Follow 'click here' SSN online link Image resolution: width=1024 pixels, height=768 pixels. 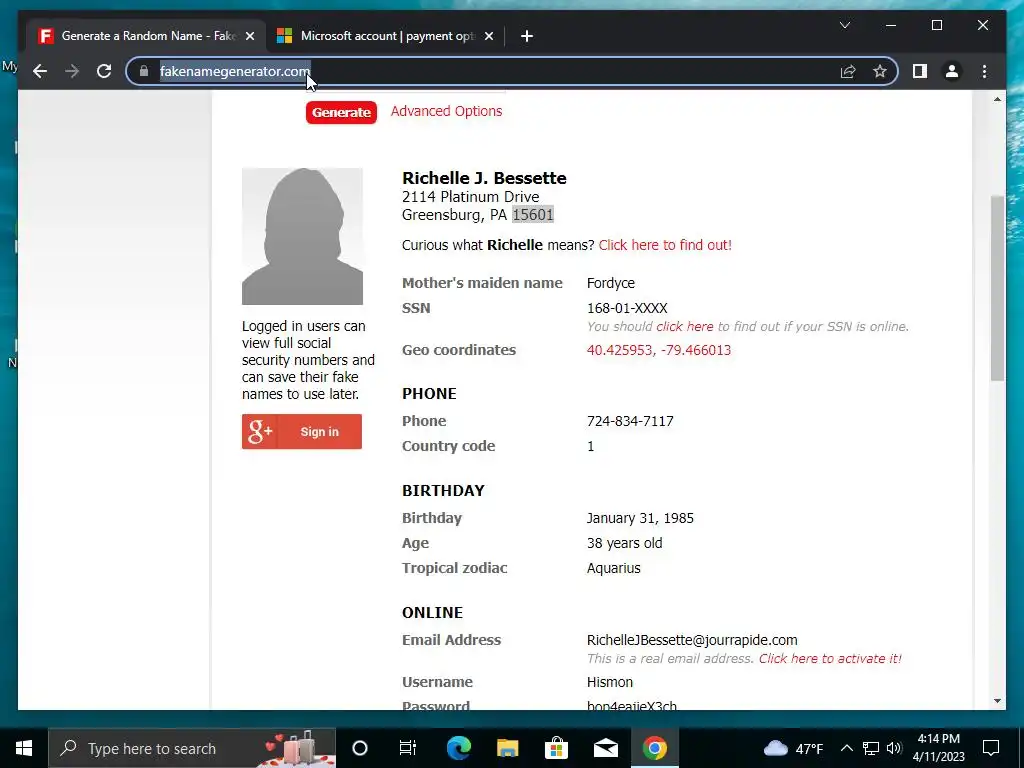684,327
